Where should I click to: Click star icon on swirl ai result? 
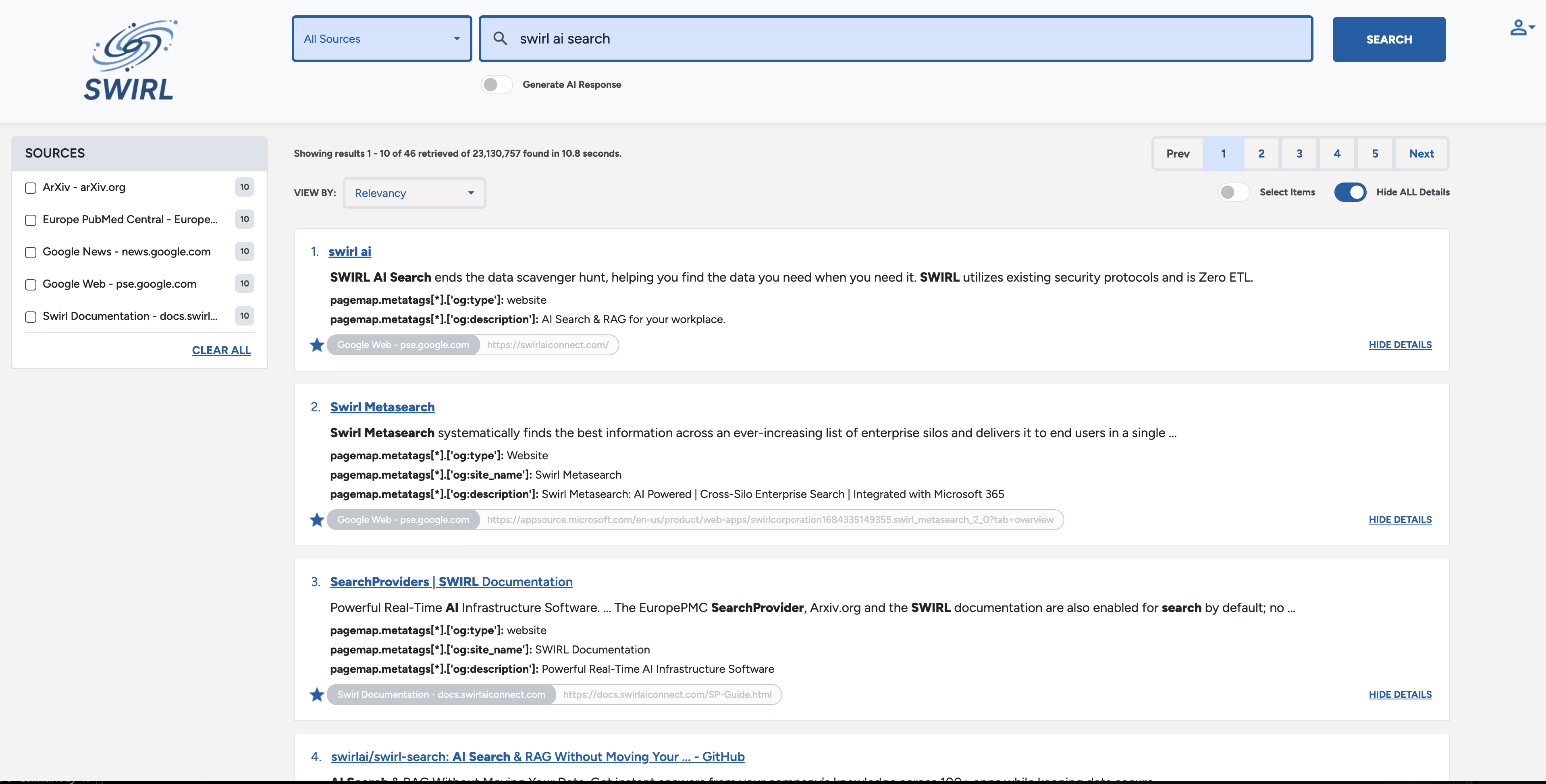(317, 345)
